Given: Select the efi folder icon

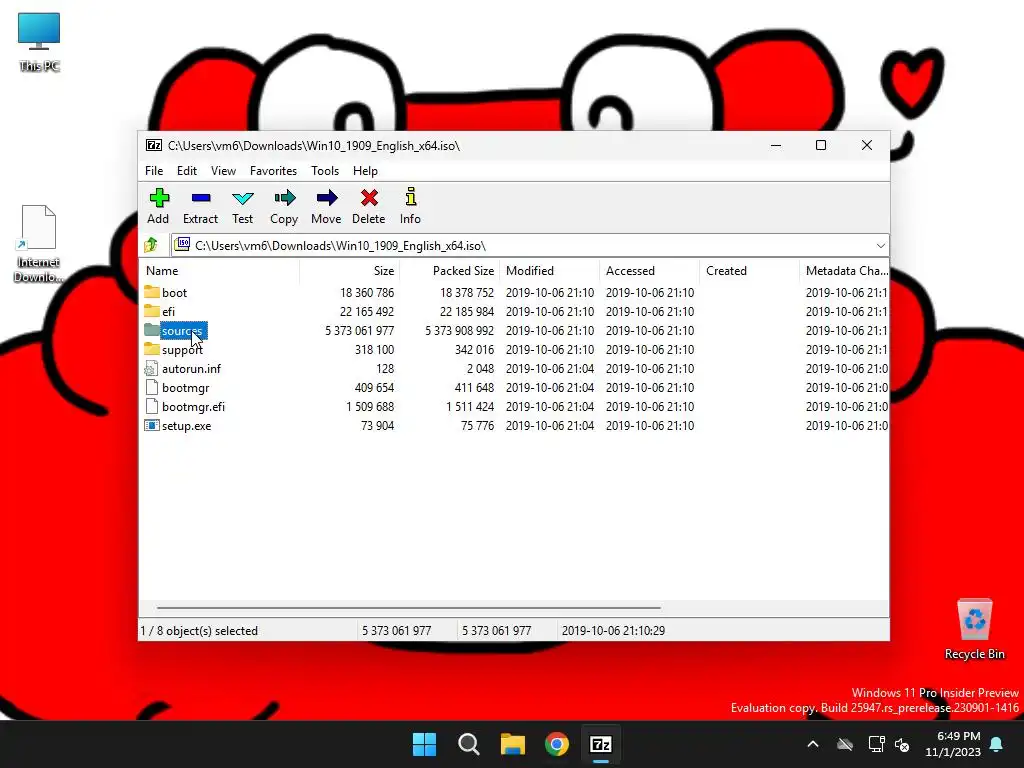Looking at the screenshot, I should pos(152,311).
